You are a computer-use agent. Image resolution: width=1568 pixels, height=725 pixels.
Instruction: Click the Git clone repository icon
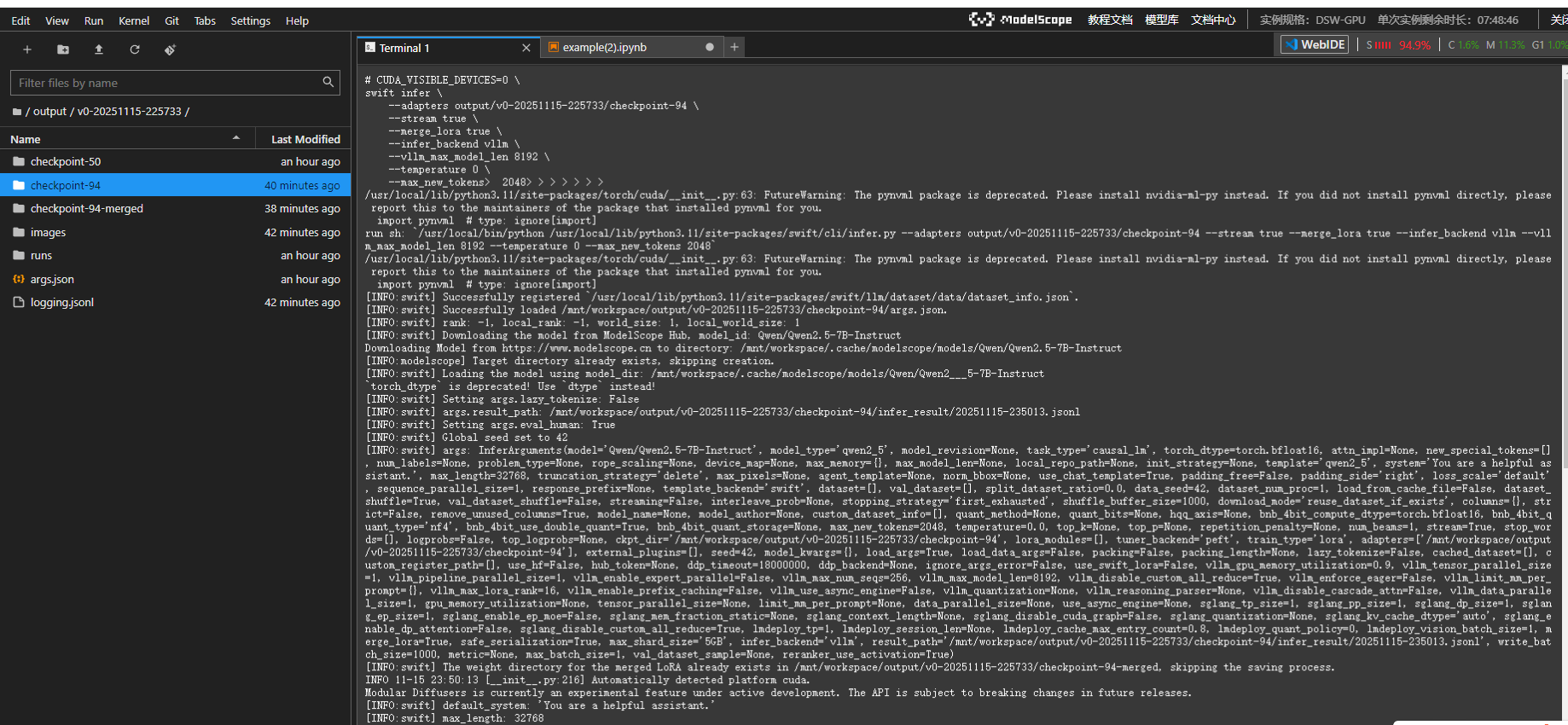pos(170,49)
